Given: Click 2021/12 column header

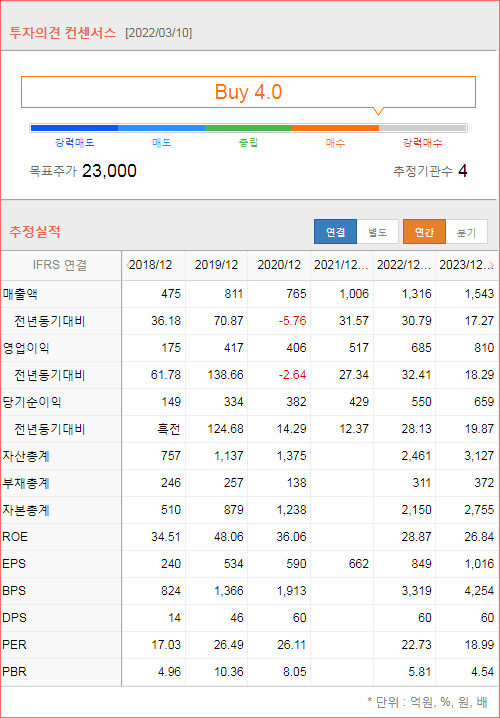Looking at the screenshot, I should tap(341, 265).
